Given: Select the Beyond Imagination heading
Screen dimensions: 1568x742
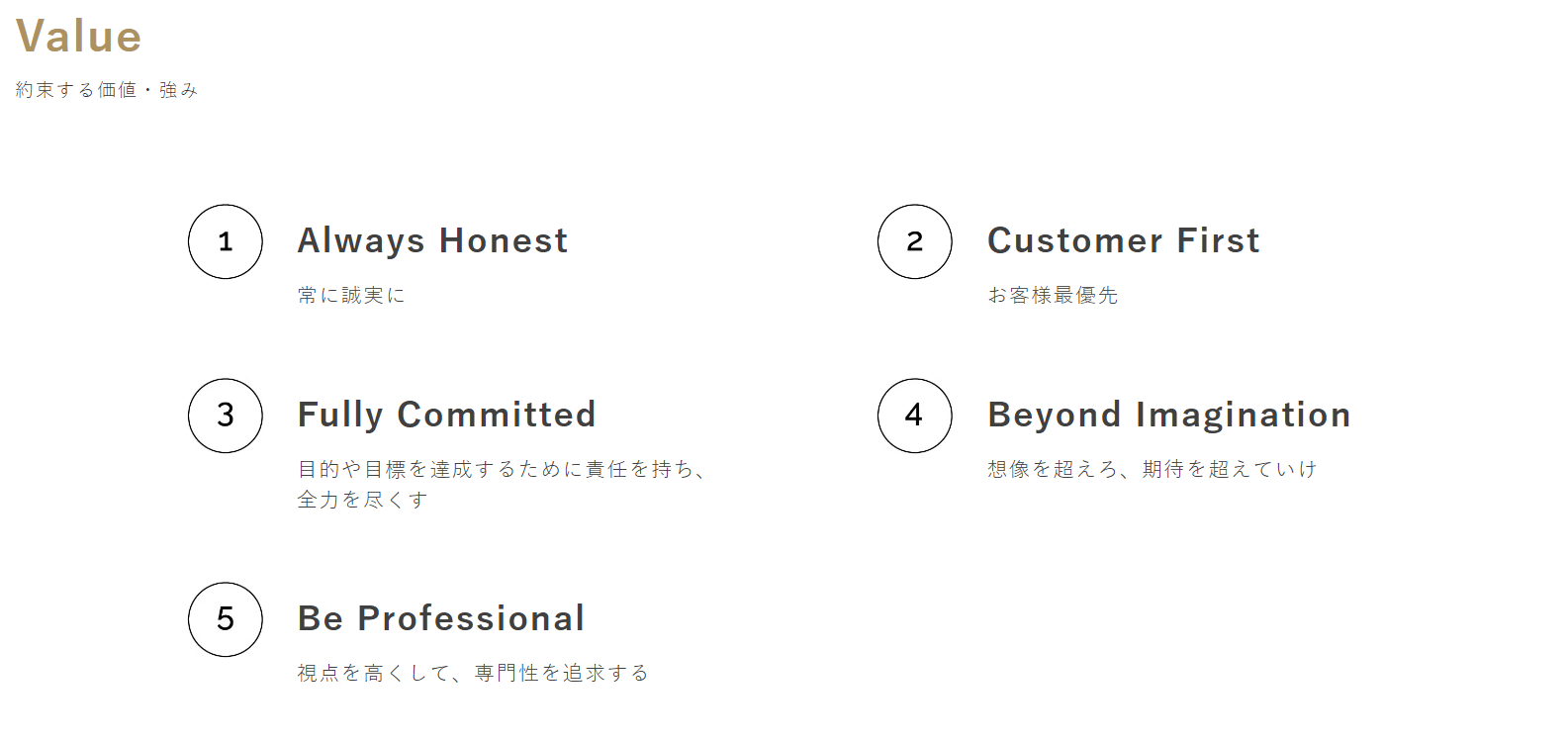Looking at the screenshot, I should tap(1169, 416).
